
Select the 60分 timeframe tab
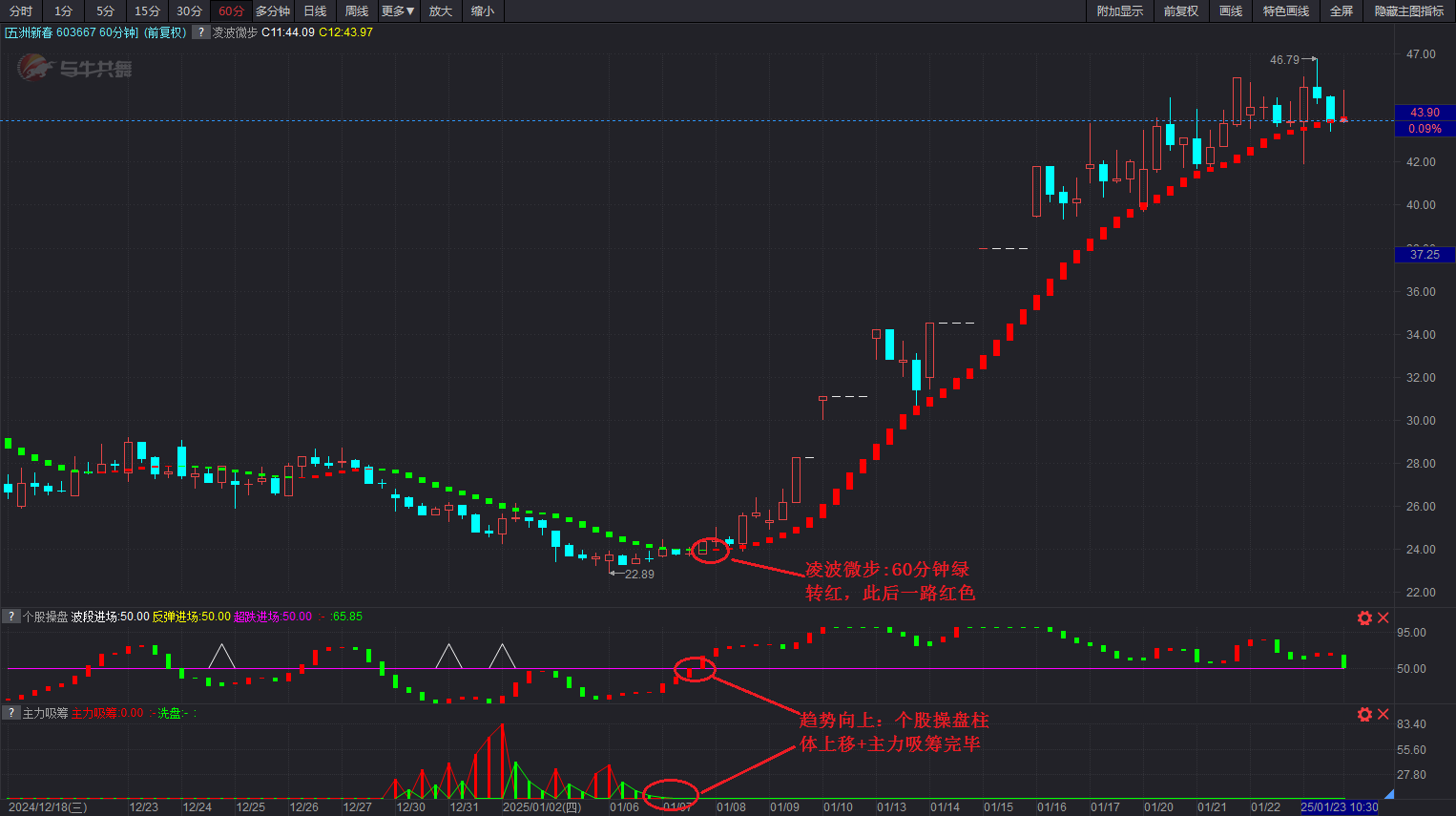(231, 10)
